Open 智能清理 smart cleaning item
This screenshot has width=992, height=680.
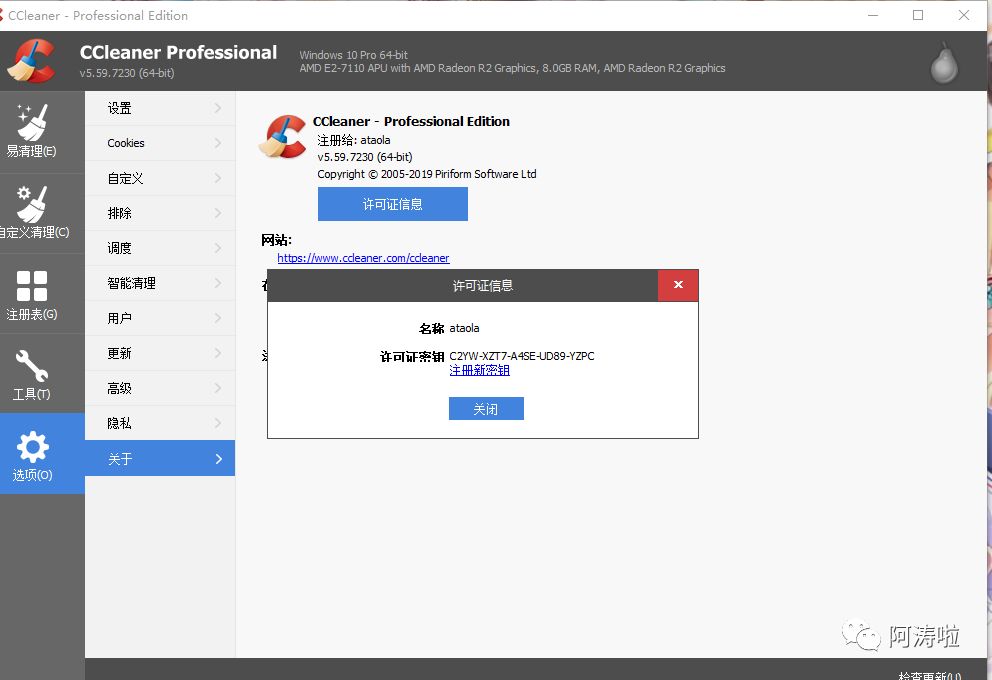click(x=160, y=283)
